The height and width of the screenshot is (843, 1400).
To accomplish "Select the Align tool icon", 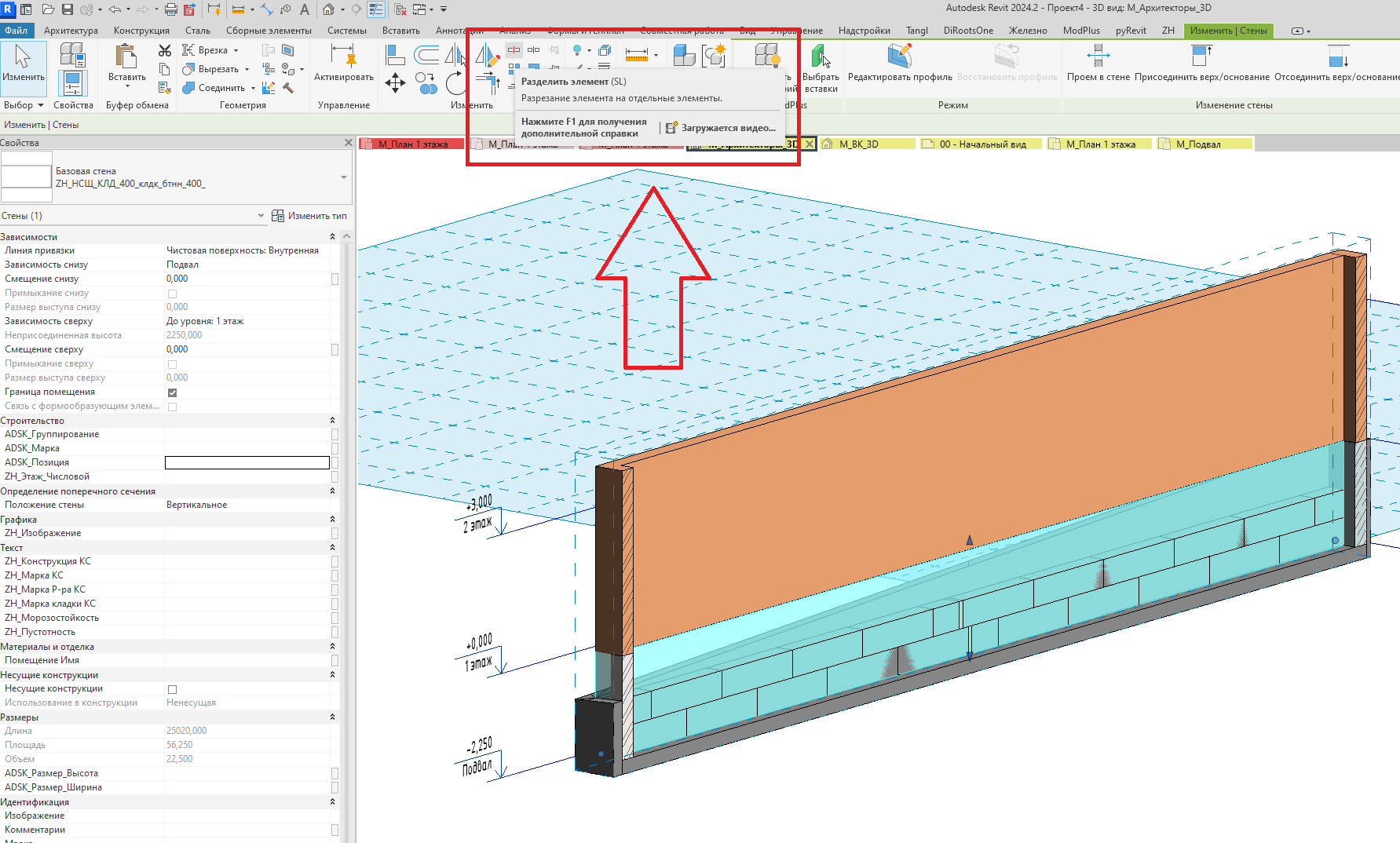I will click(395, 55).
